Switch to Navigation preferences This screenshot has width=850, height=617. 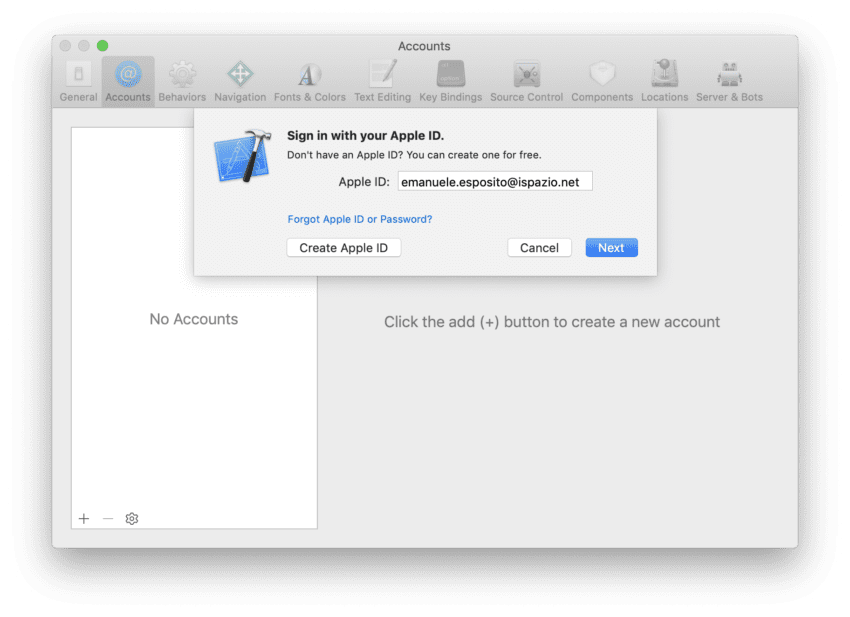click(x=240, y=81)
